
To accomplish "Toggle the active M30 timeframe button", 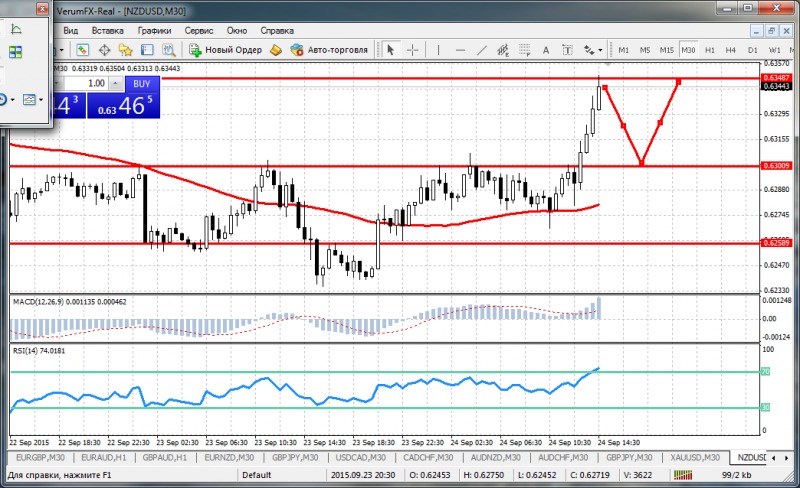I will click(688, 50).
